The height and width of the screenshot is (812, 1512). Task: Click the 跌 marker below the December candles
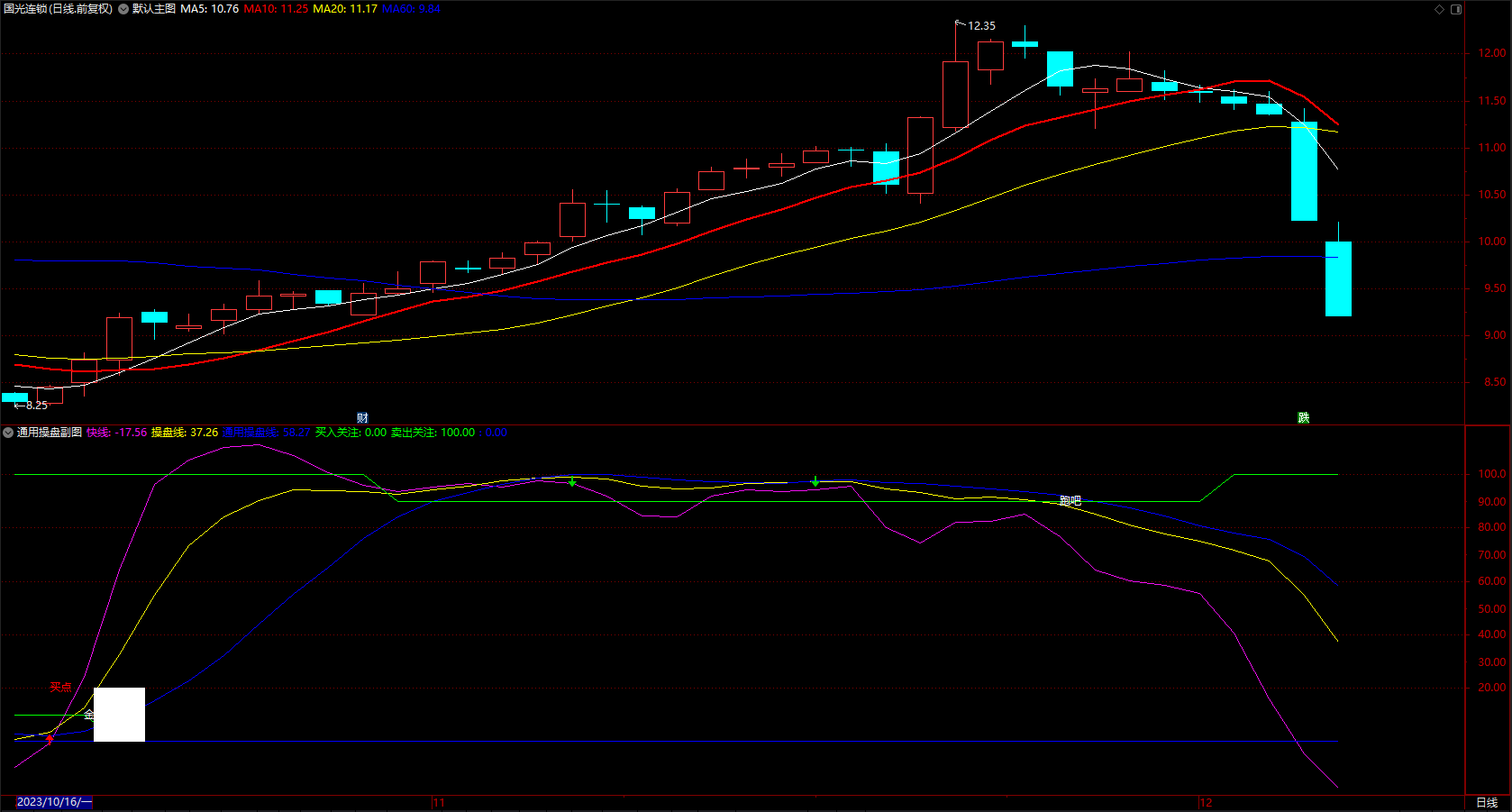click(1303, 418)
